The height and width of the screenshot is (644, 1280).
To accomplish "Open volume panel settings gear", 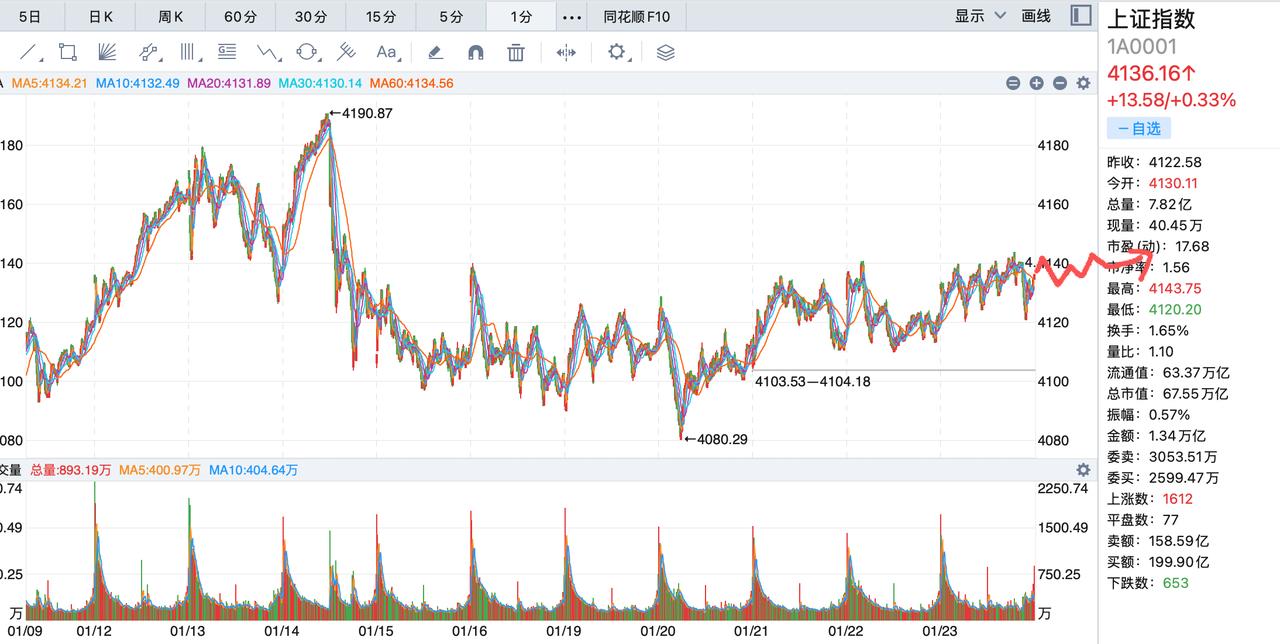I will pyautogui.click(x=1083, y=470).
